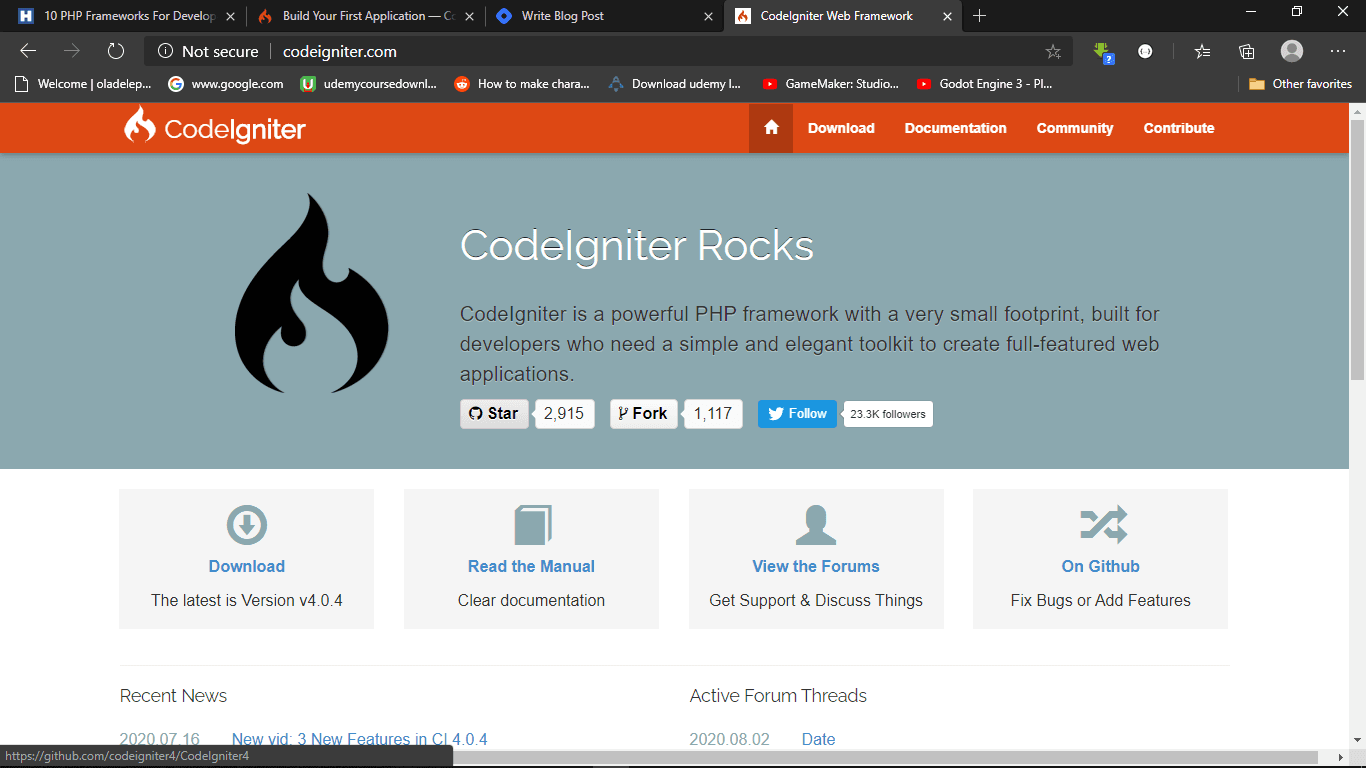Close the 10 PHP Frameworks tab
1366x768 pixels.
point(230,16)
